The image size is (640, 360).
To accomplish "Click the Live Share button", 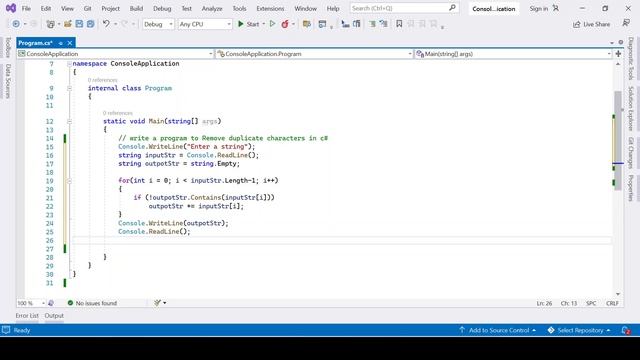I will (591, 24).
